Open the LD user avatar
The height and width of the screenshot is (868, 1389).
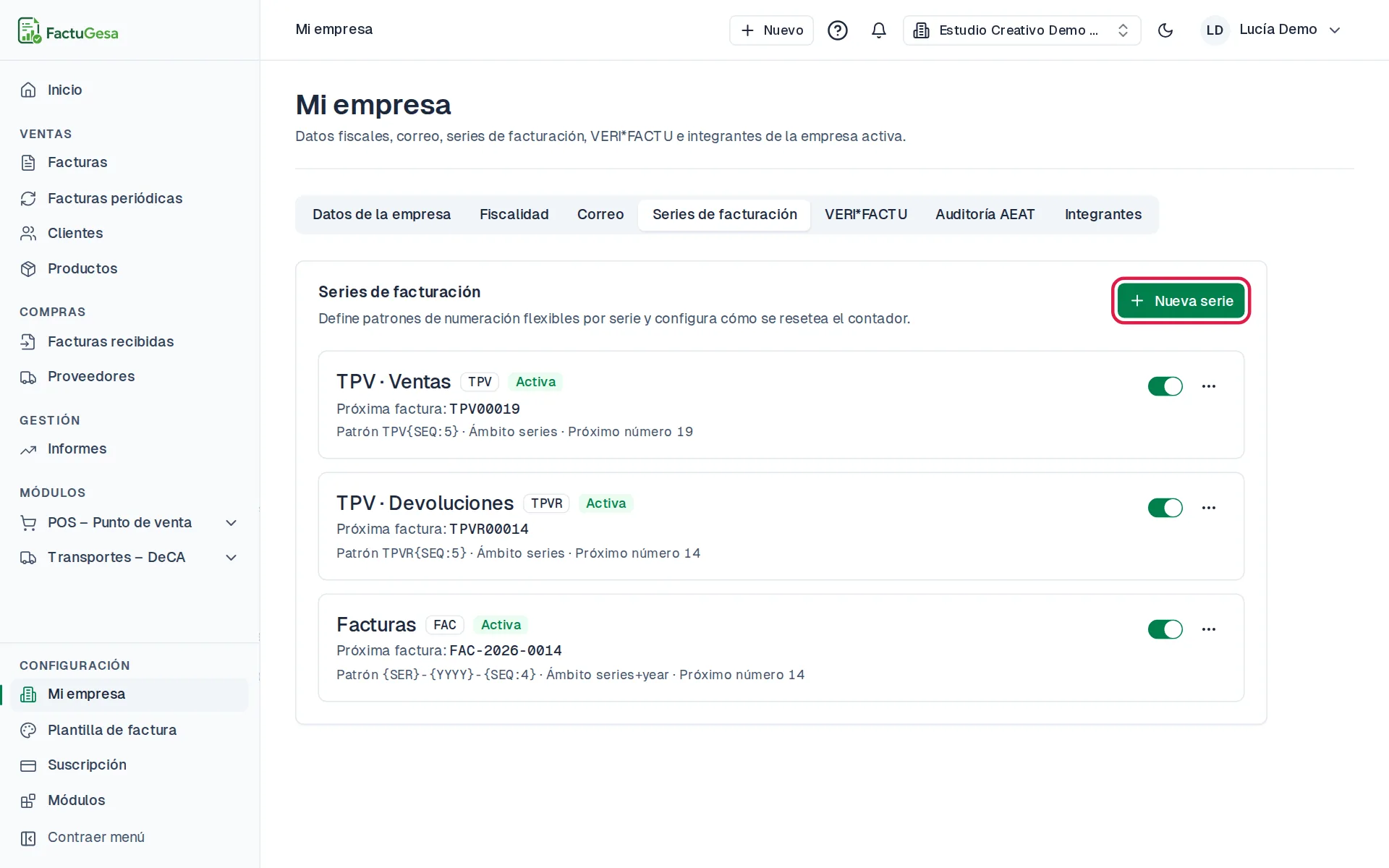point(1214,30)
